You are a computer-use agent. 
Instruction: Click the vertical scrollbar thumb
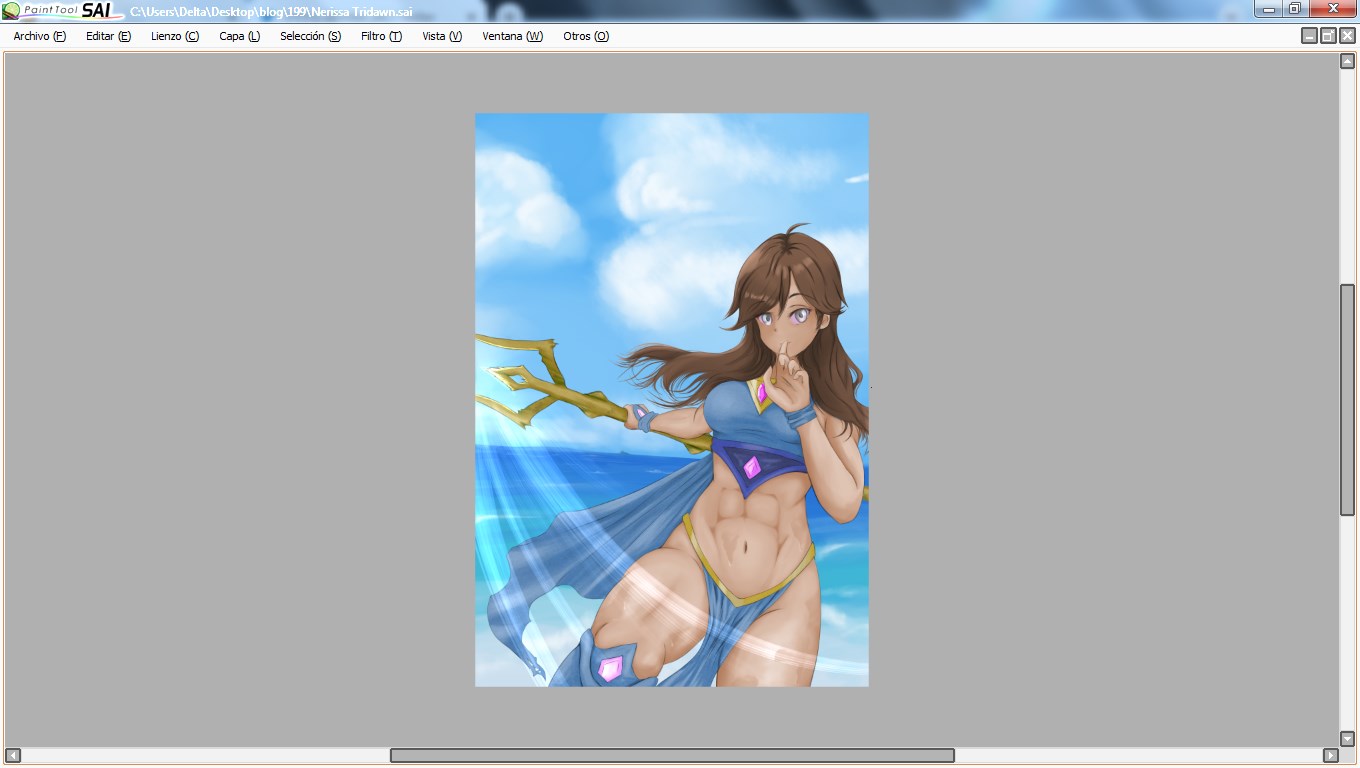point(1347,400)
